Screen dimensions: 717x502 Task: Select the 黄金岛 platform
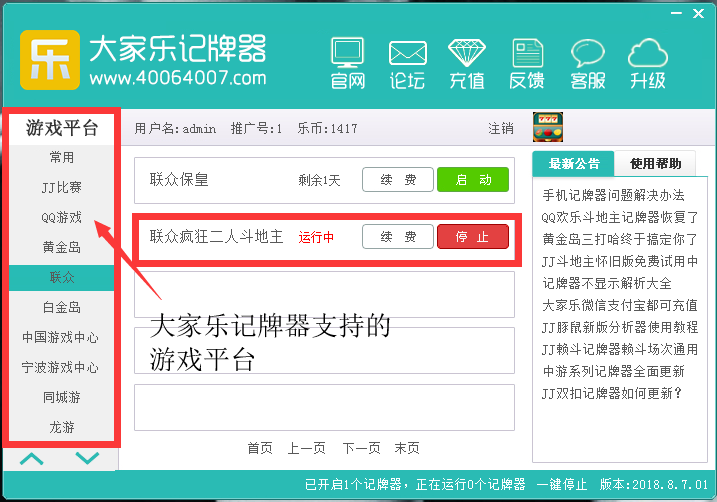[62, 247]
